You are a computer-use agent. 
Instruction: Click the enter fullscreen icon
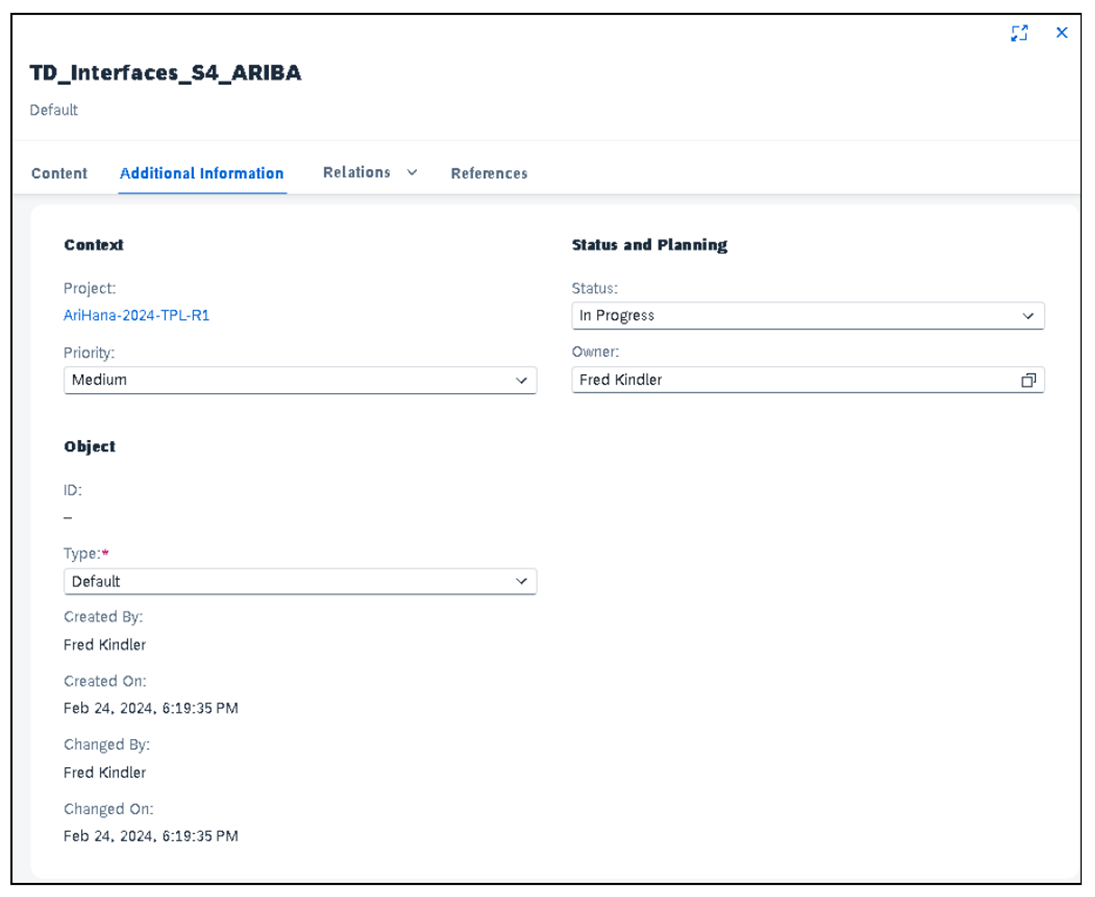point(1020,33)
